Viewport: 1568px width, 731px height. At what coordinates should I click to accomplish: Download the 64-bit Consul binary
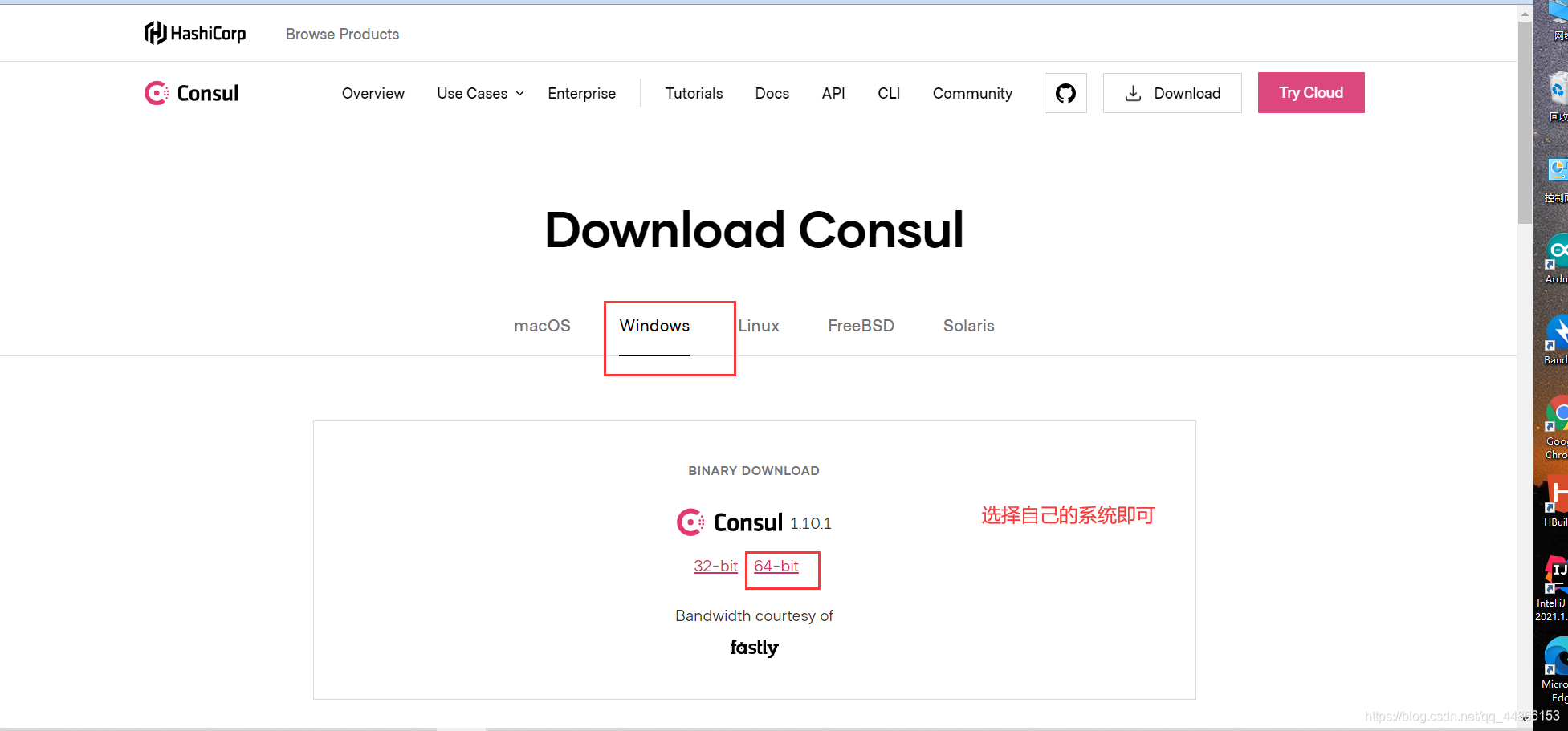pyautogui.click(x=776, y=566)
